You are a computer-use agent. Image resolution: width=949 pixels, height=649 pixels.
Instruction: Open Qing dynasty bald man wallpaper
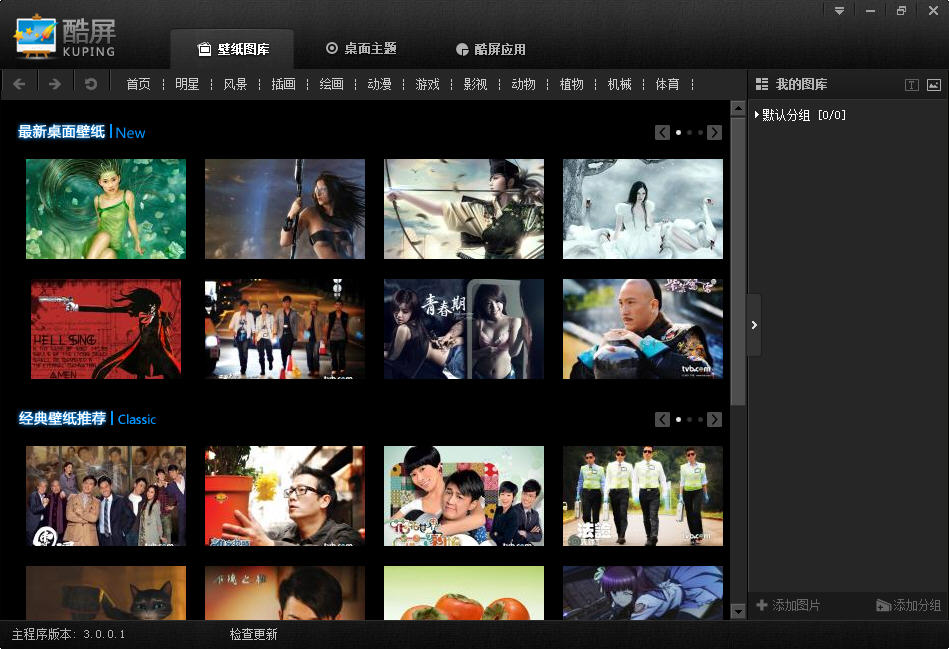(x=643, y=329)
